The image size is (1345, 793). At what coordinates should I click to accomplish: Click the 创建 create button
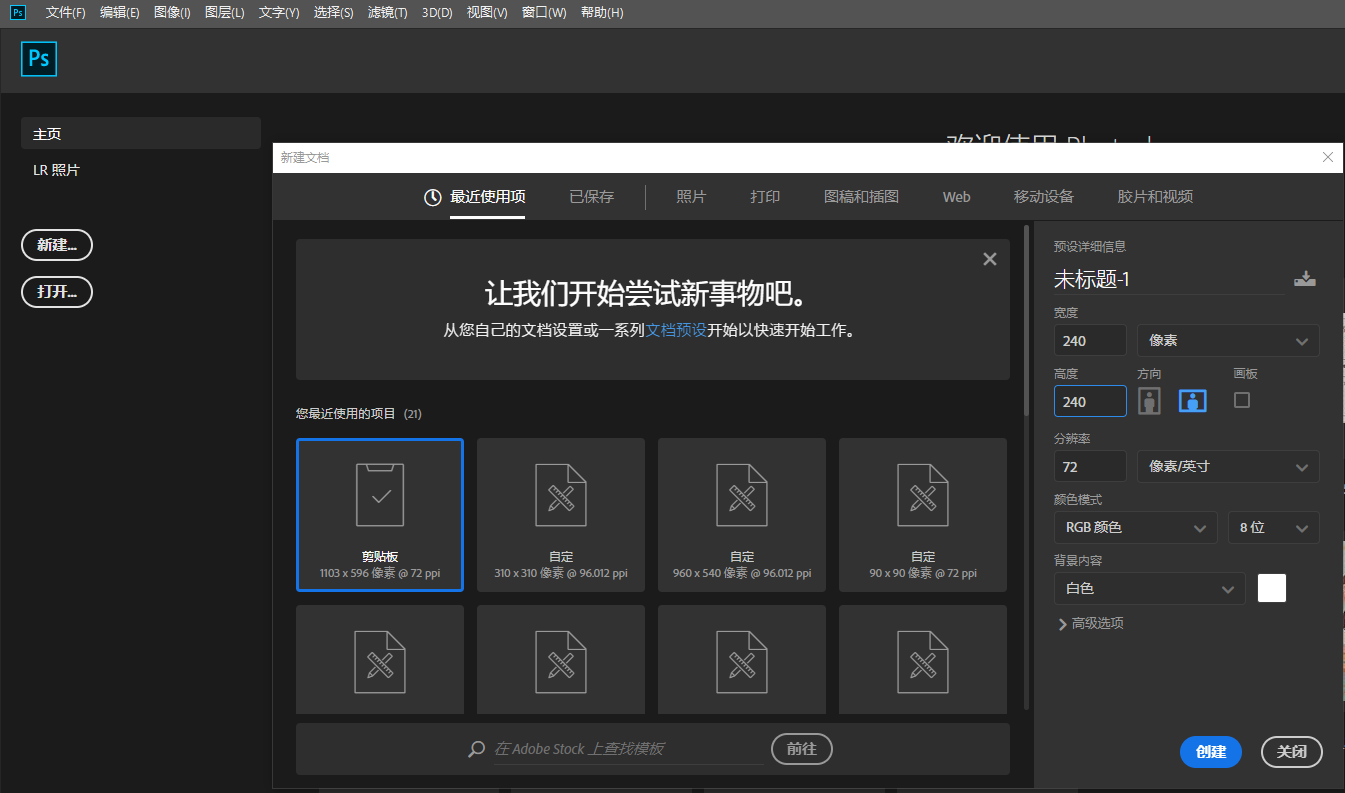point(1210,752)
